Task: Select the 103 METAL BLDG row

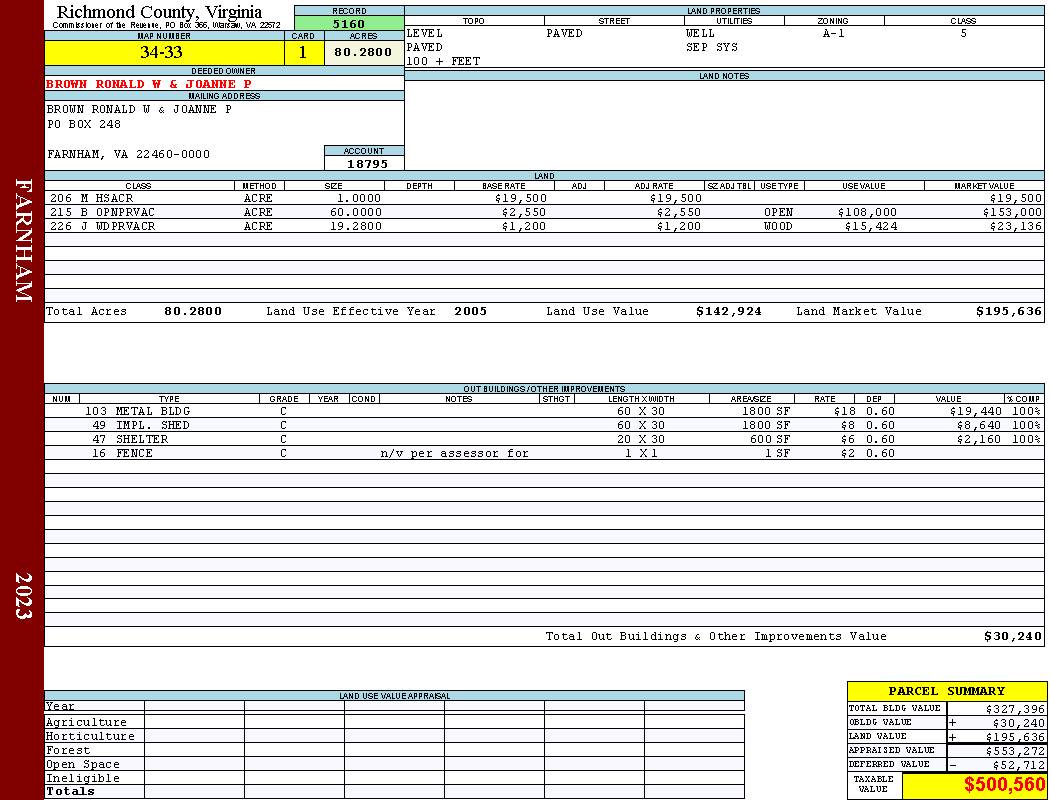Action: [x=544, y=412]
